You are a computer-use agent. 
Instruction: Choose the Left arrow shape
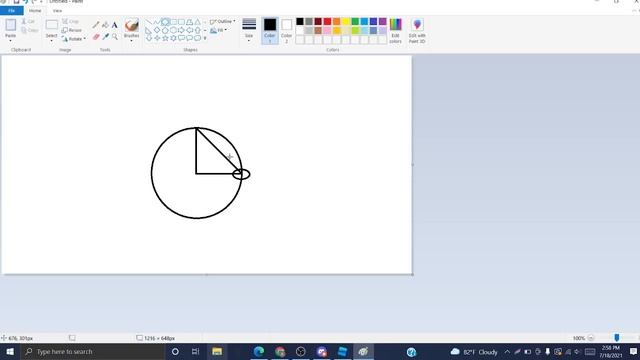(189, 30)
